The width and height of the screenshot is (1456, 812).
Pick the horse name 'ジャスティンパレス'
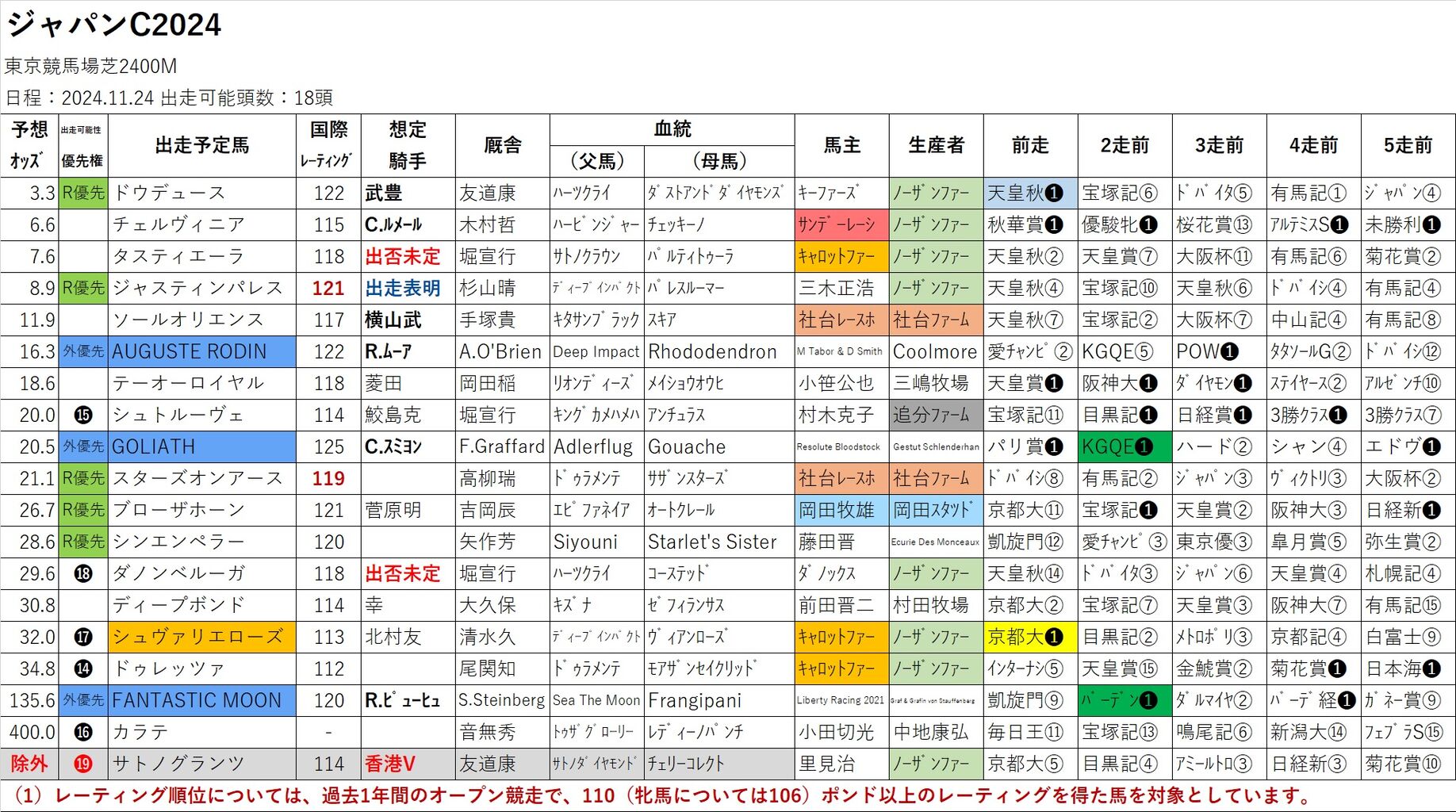click(197, 288)
